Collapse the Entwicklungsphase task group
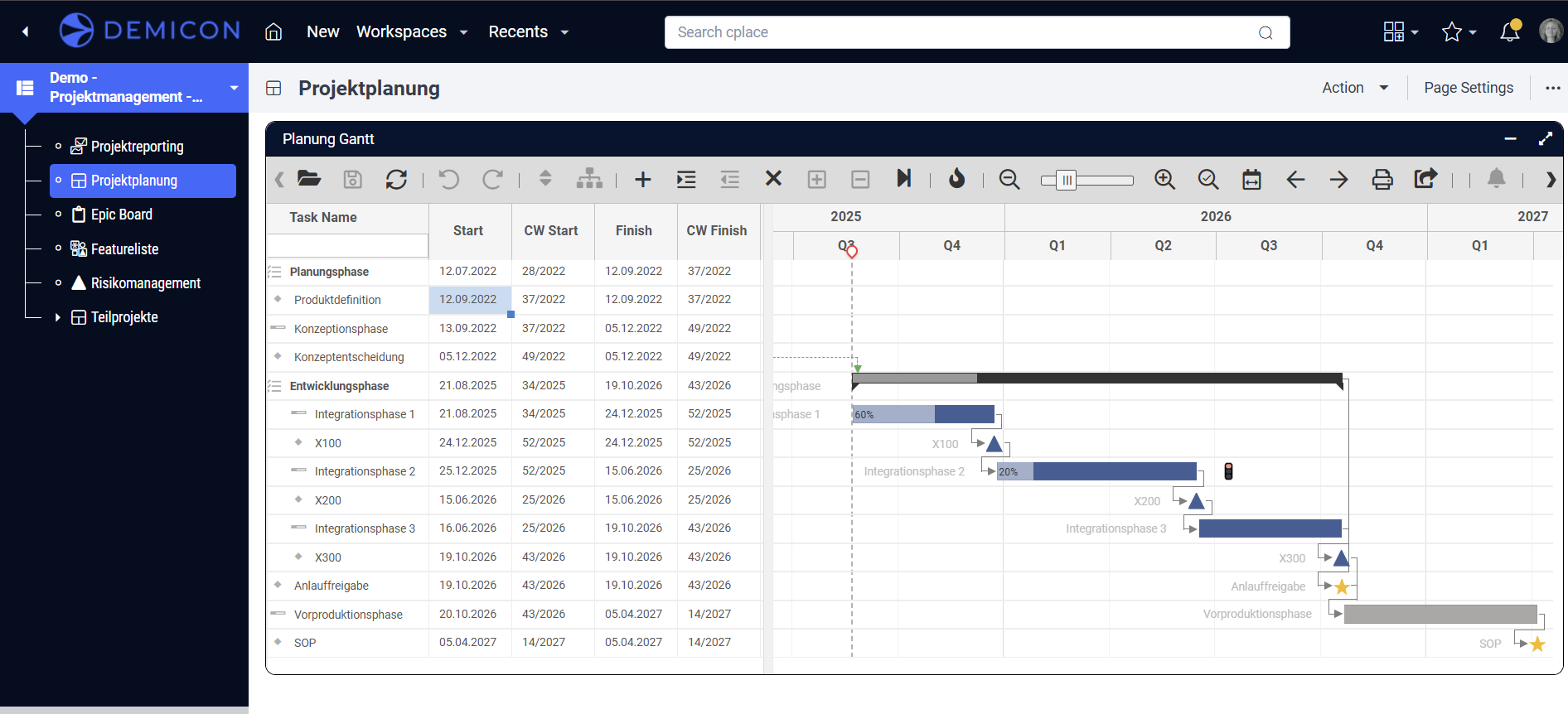 [x=274, y=386]
